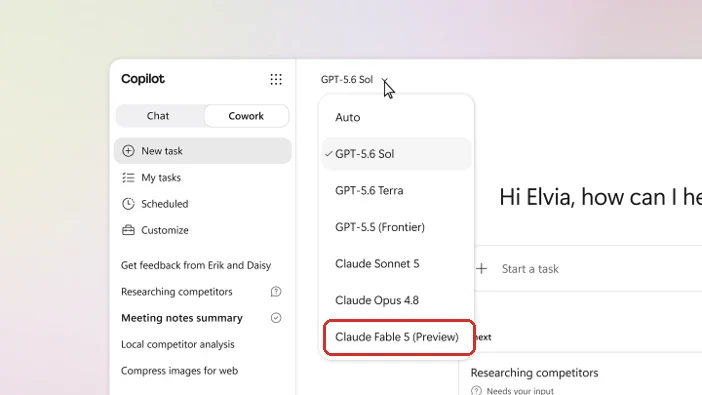This screenshot has width=702, height=395.
Task: Open the app launcher grid icon
Action: (276, 79)
